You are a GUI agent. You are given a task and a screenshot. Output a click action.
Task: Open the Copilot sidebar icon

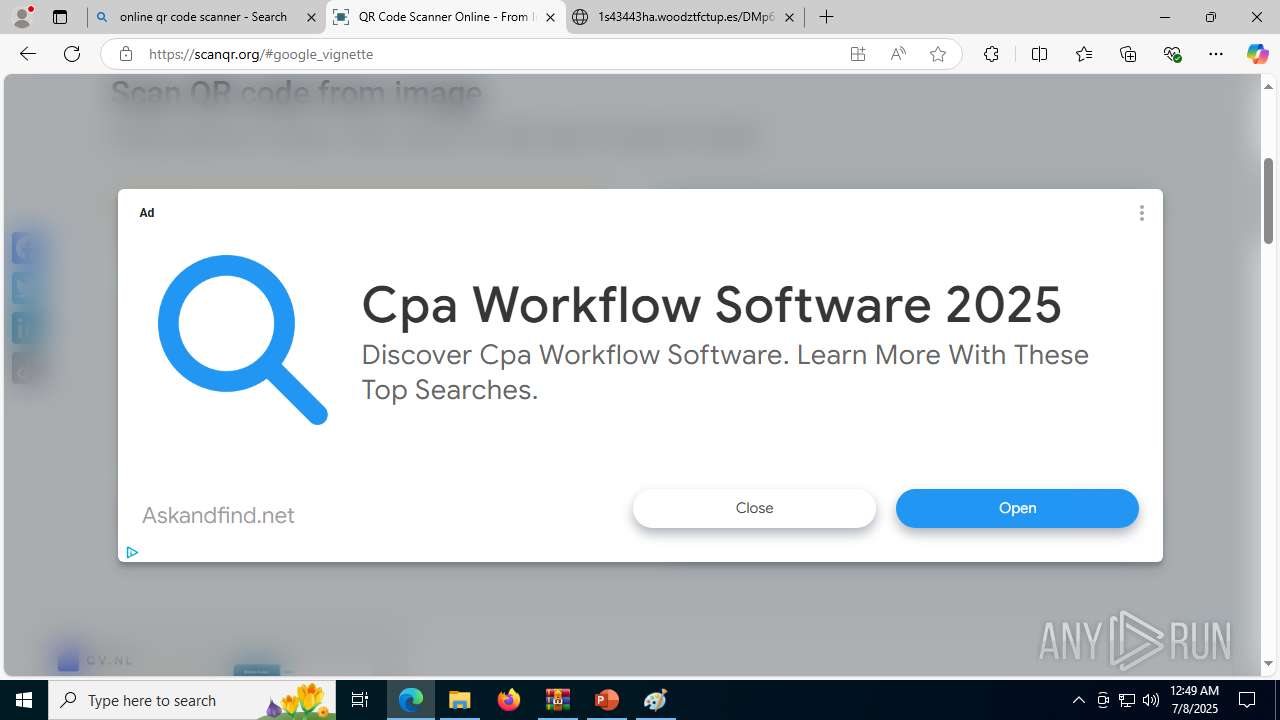[x=1257, y=54]
